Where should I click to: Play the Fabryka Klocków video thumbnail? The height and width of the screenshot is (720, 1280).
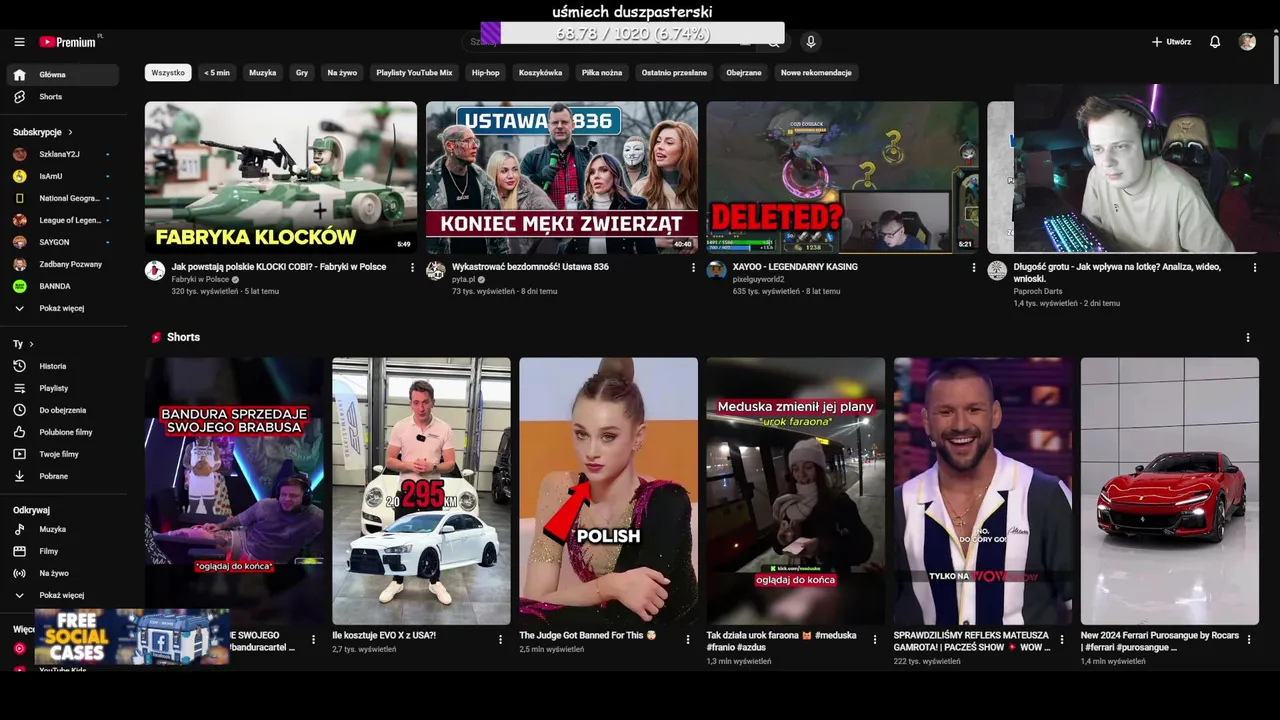point(281,177)
